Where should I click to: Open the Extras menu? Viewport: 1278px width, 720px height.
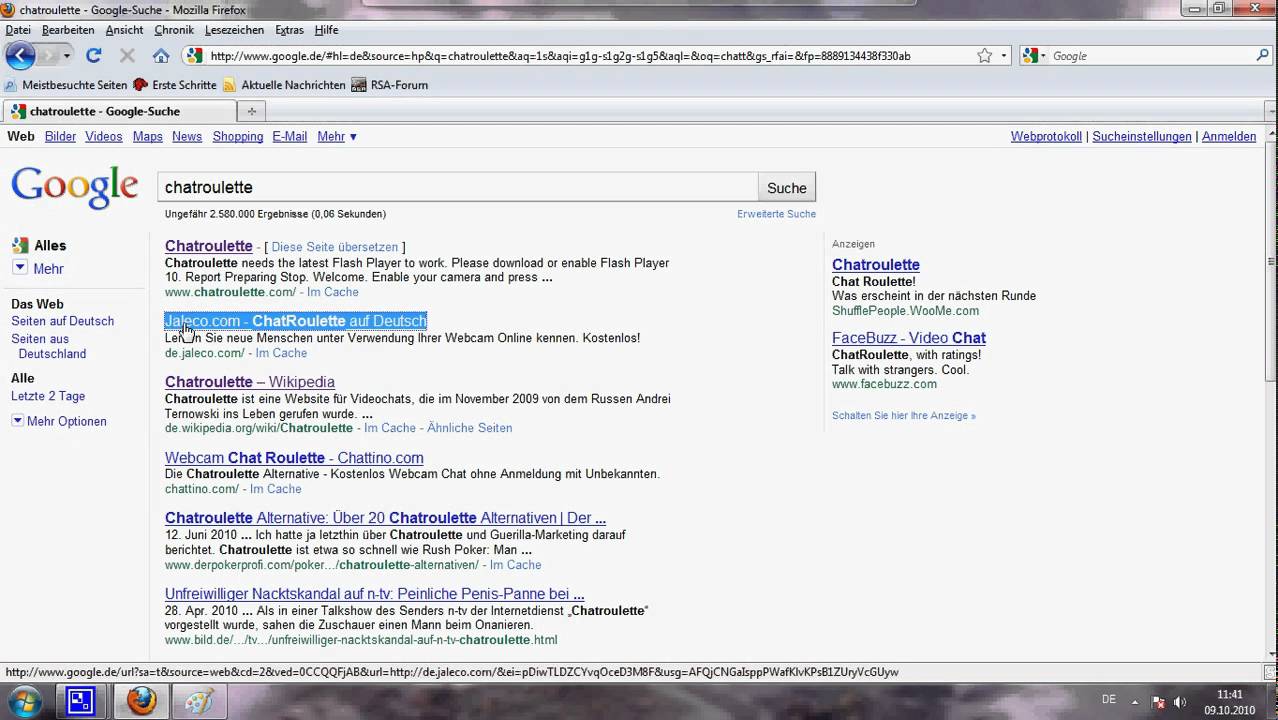[289, 30]
